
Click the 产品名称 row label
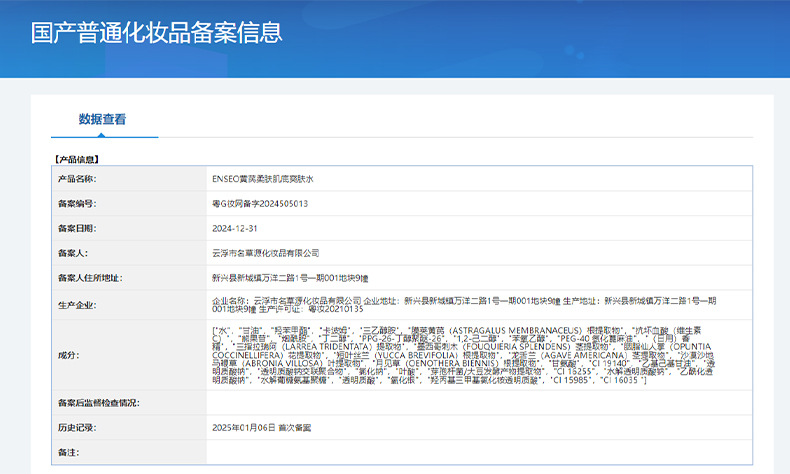point(77,179)
